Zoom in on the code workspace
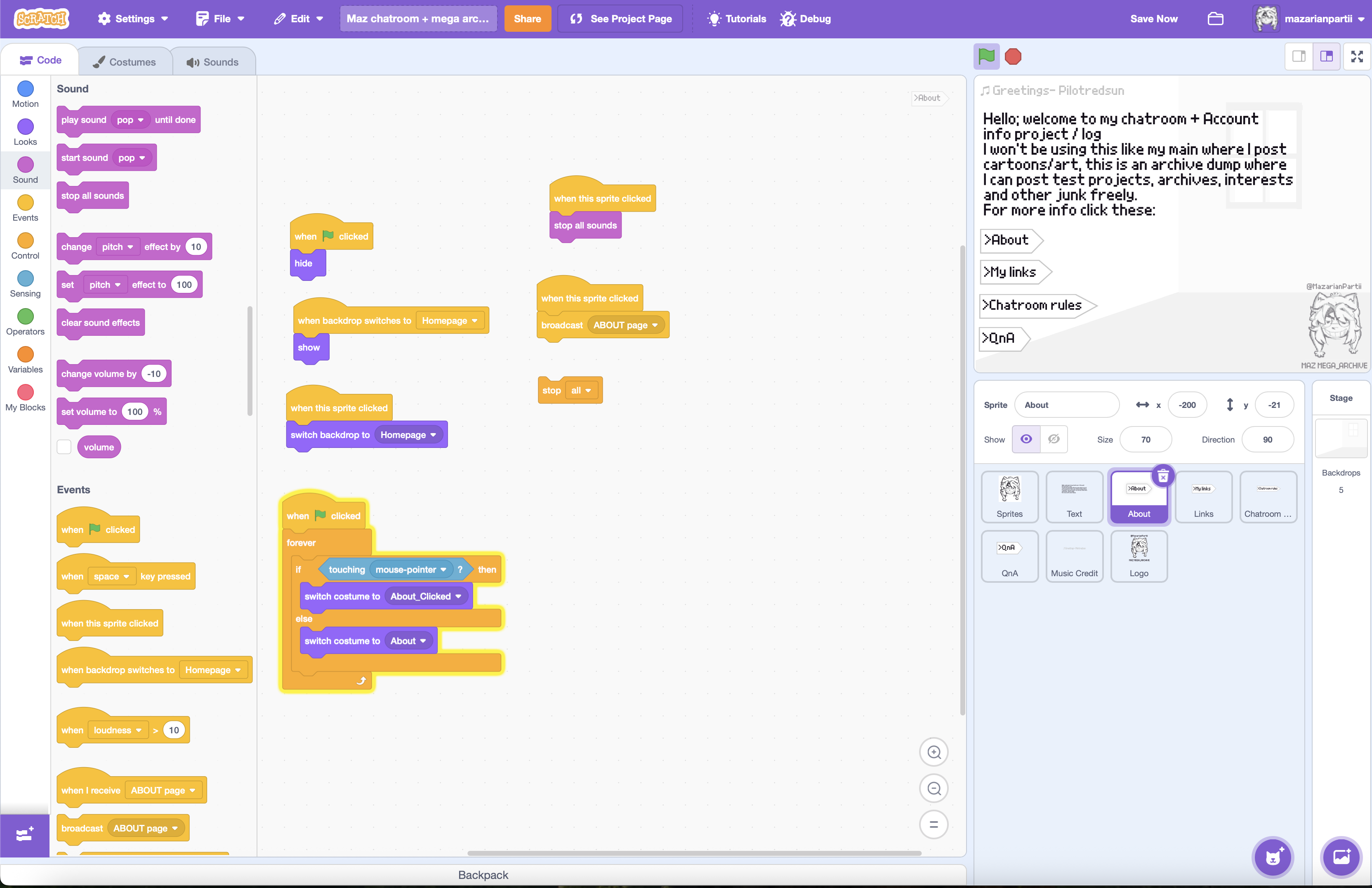 click(934, 752)
